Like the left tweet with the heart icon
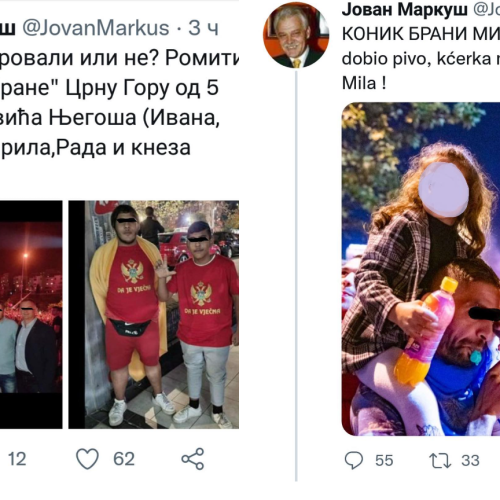 87,459
